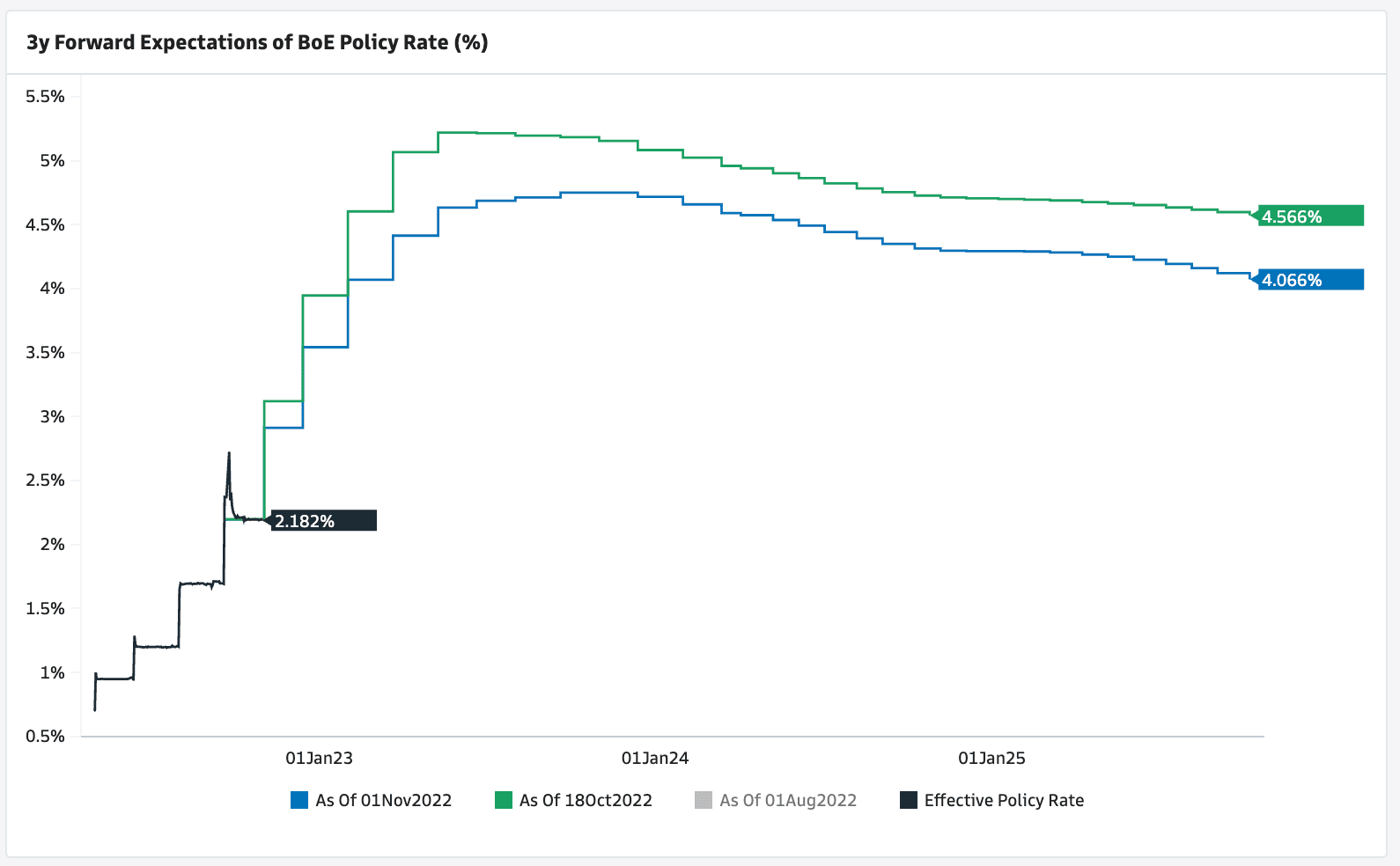
Task: Click the chart title about BoE Policy Rate
Action: tap(257, 42)
